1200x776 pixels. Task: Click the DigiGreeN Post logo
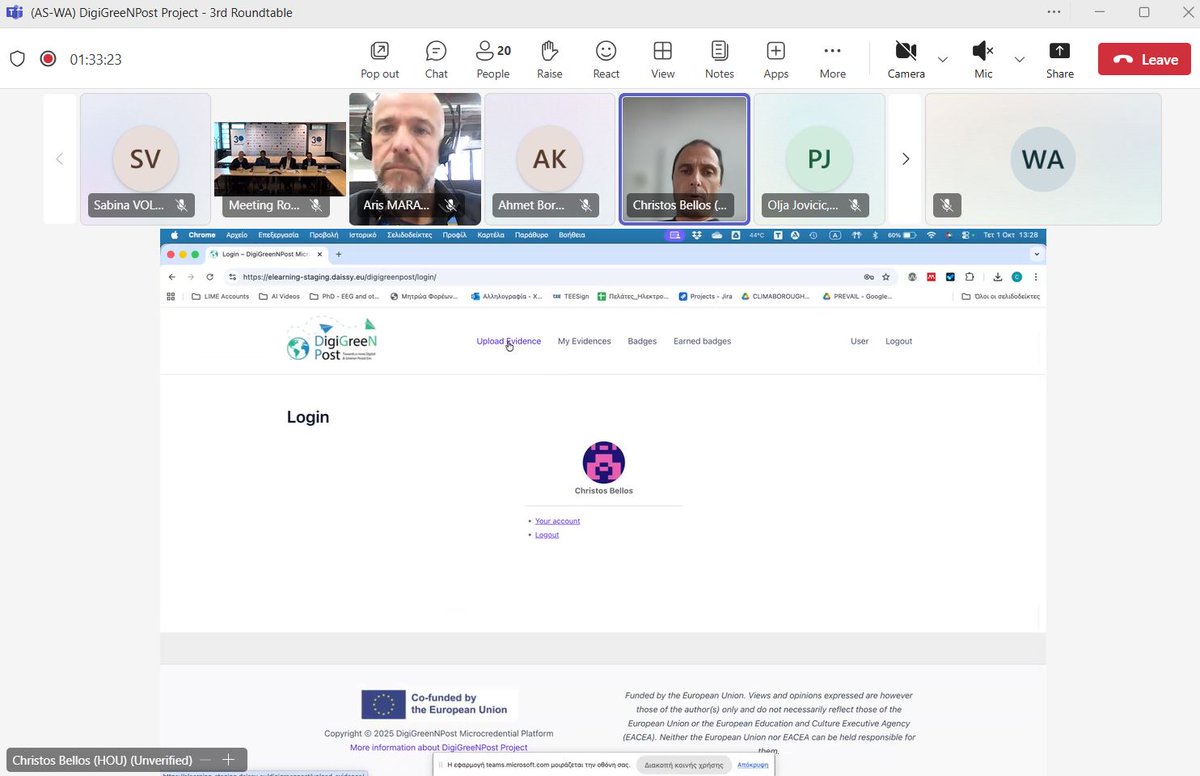(x=332, y=340)
